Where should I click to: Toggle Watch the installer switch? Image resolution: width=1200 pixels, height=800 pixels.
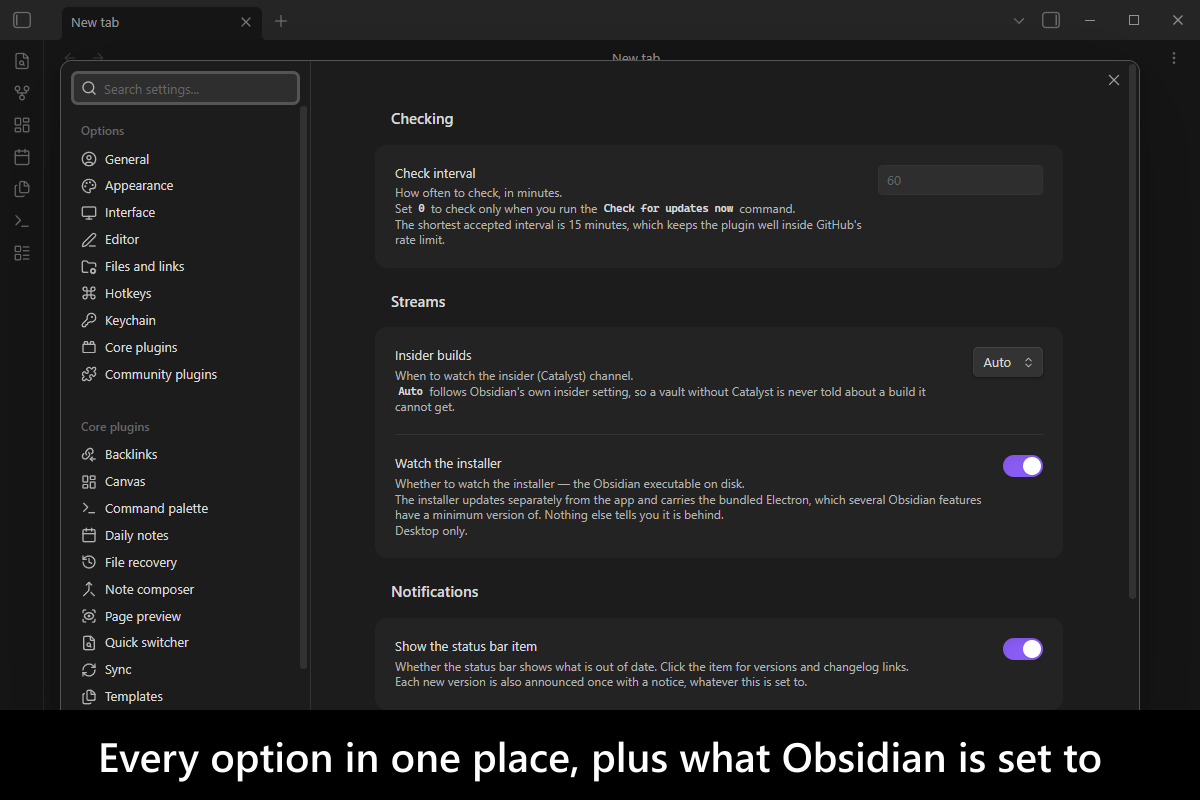click(x=1023, y=466)
